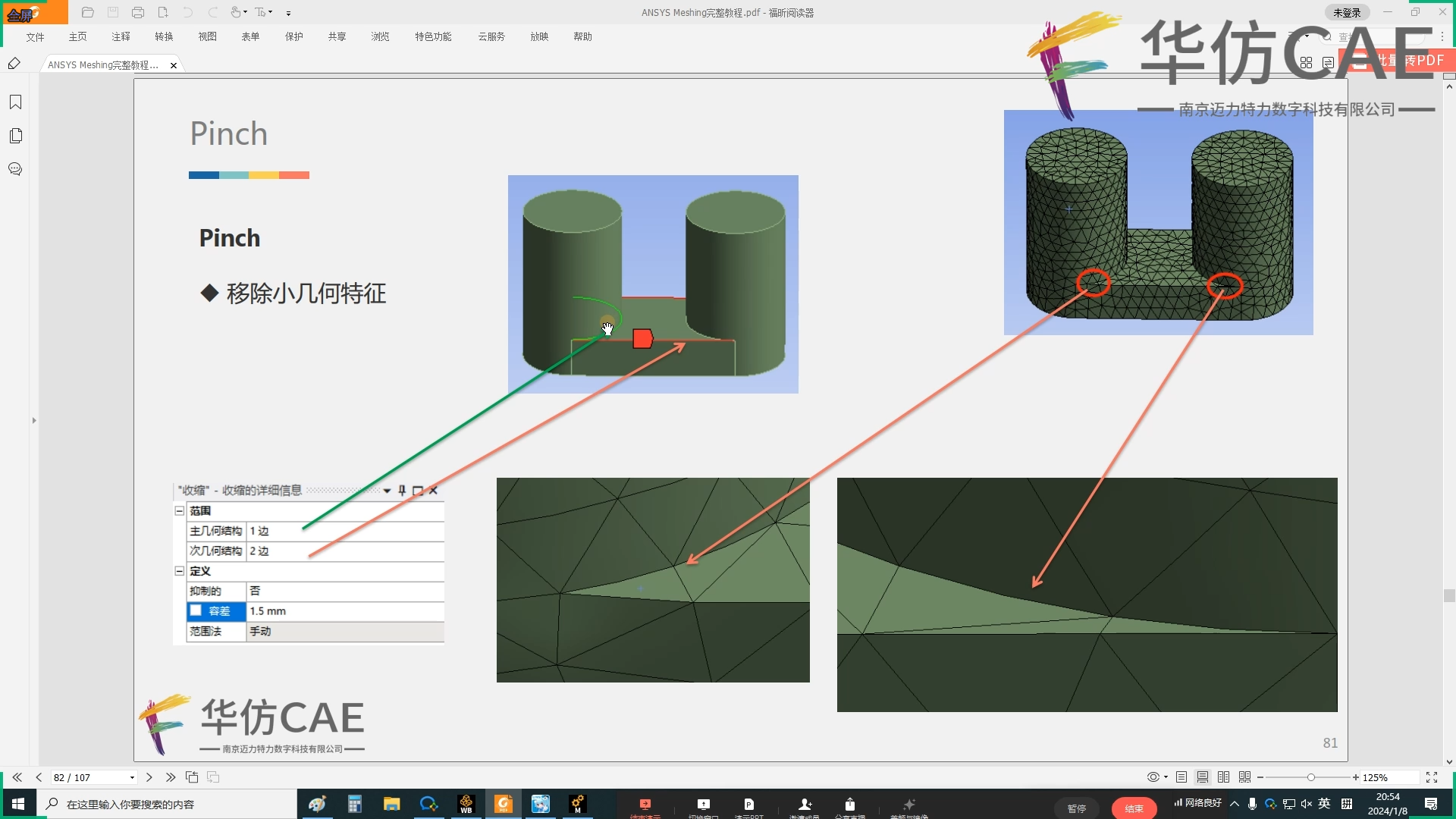The width and height of the screenshot is (1456, 819).
Task: Toggle continuous page view mode
Action: (1203, 777)
